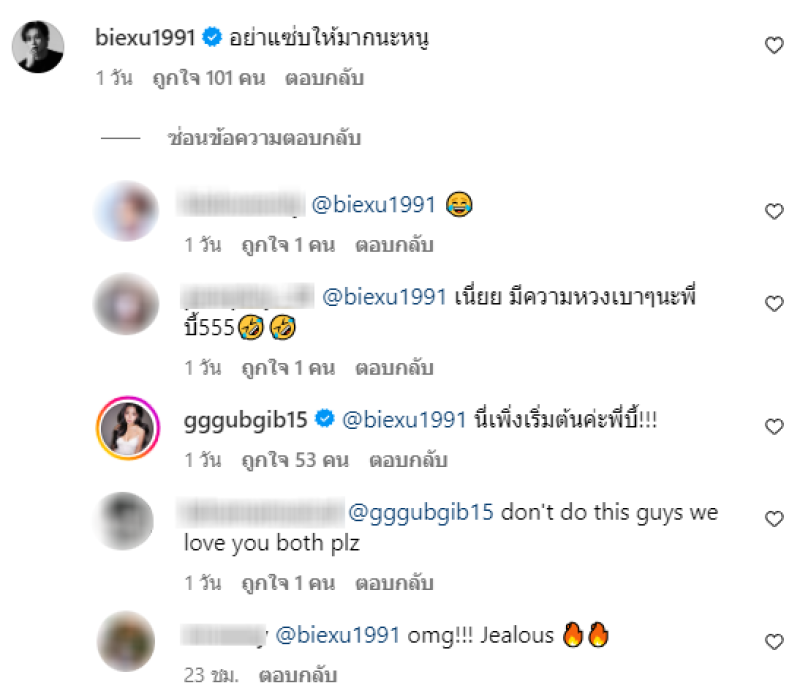The width and height of the screenshot is (800, 691).
Task: Tap the heart beside the 555 reply
Action: [774, 304]
